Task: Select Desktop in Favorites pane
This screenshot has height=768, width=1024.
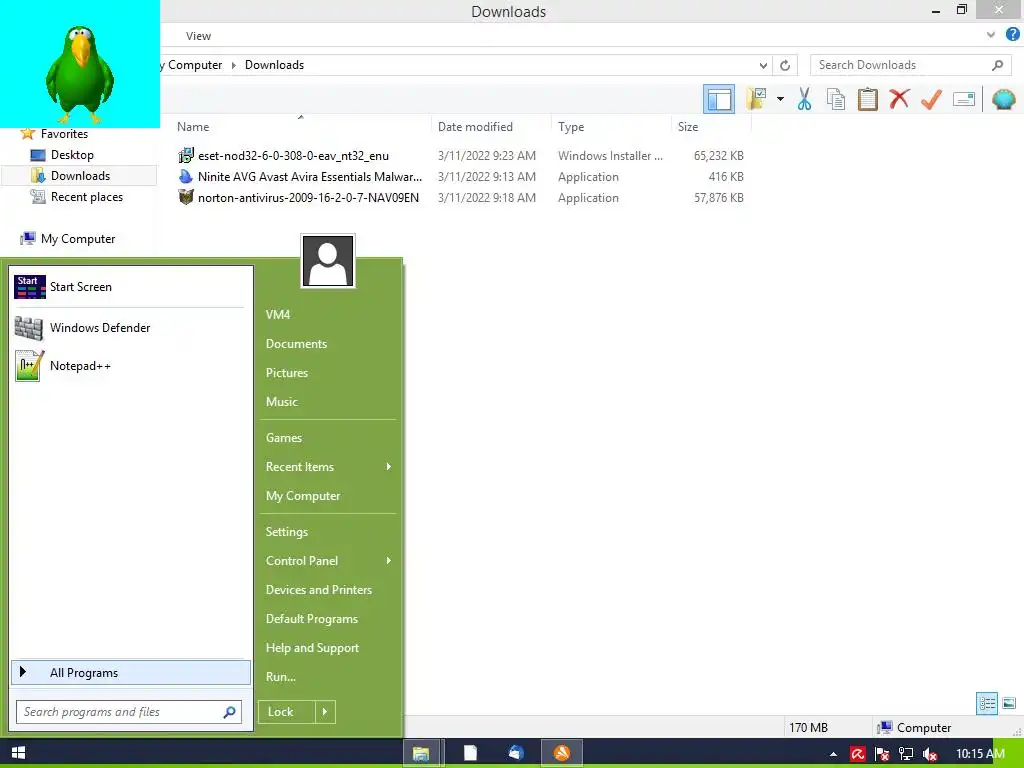Action: point(72,155)
